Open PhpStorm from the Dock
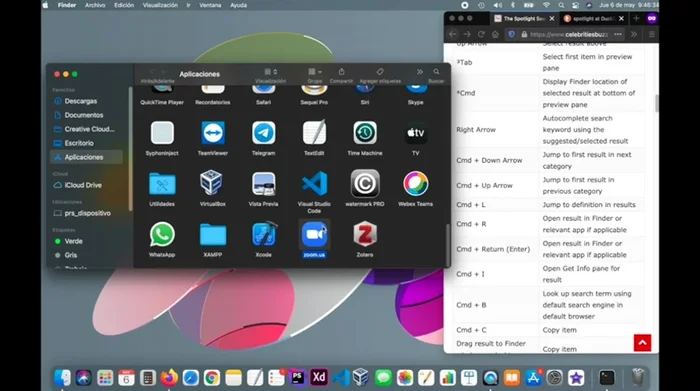 tap(297, 378)
